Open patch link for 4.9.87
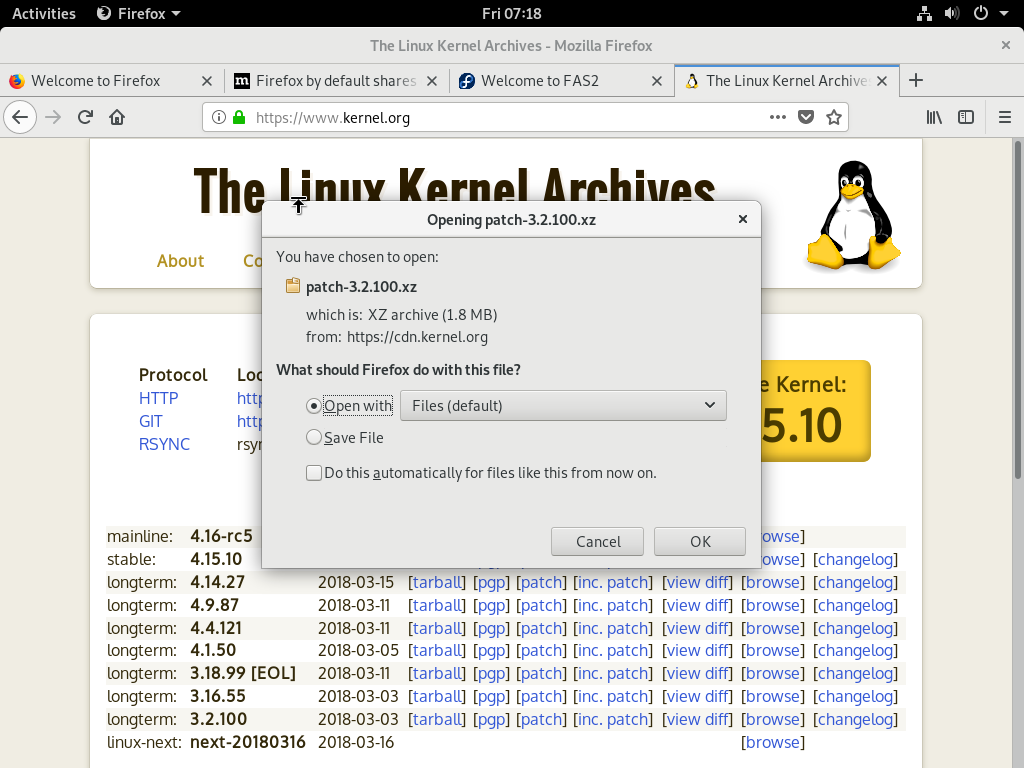 coord(541,605)
